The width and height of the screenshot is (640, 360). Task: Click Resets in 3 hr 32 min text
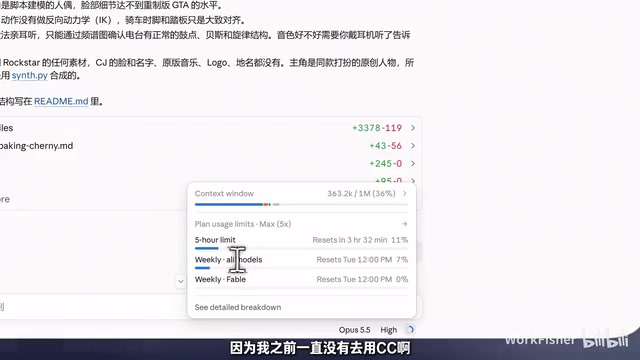coord(350,240)
